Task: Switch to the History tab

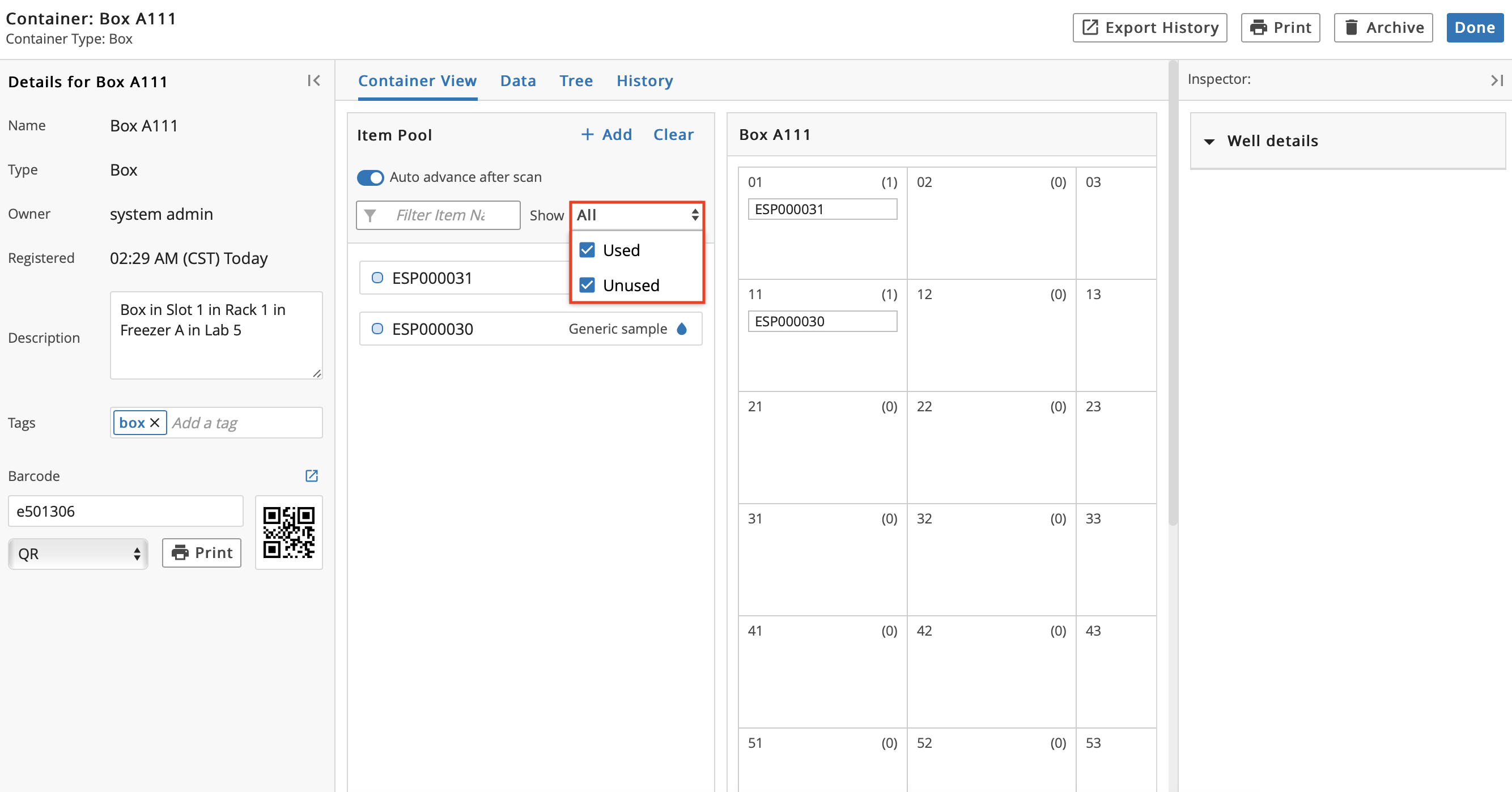Action: [x=644, y=79]
